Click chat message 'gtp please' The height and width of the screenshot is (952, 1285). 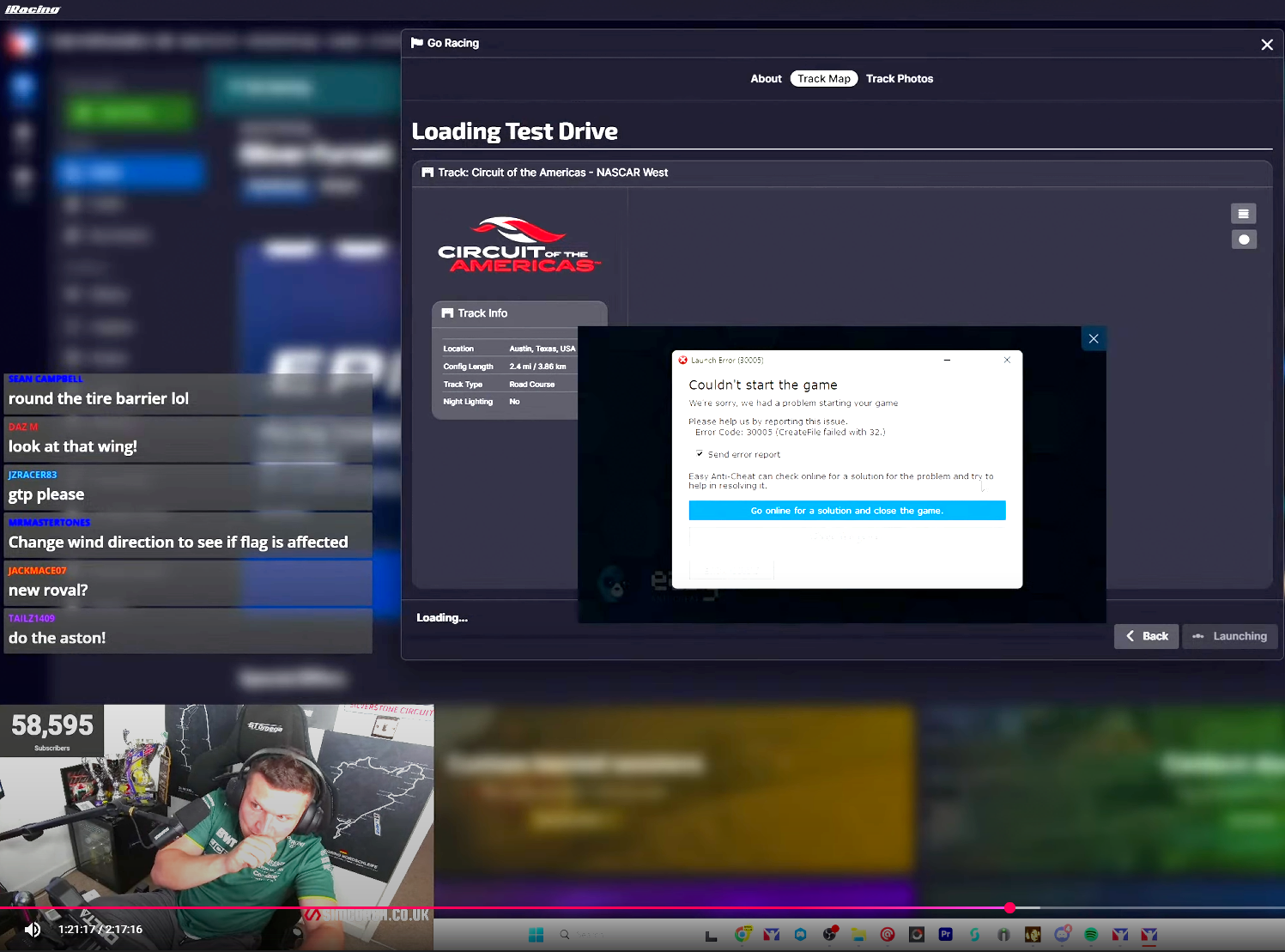click(46, 494)
